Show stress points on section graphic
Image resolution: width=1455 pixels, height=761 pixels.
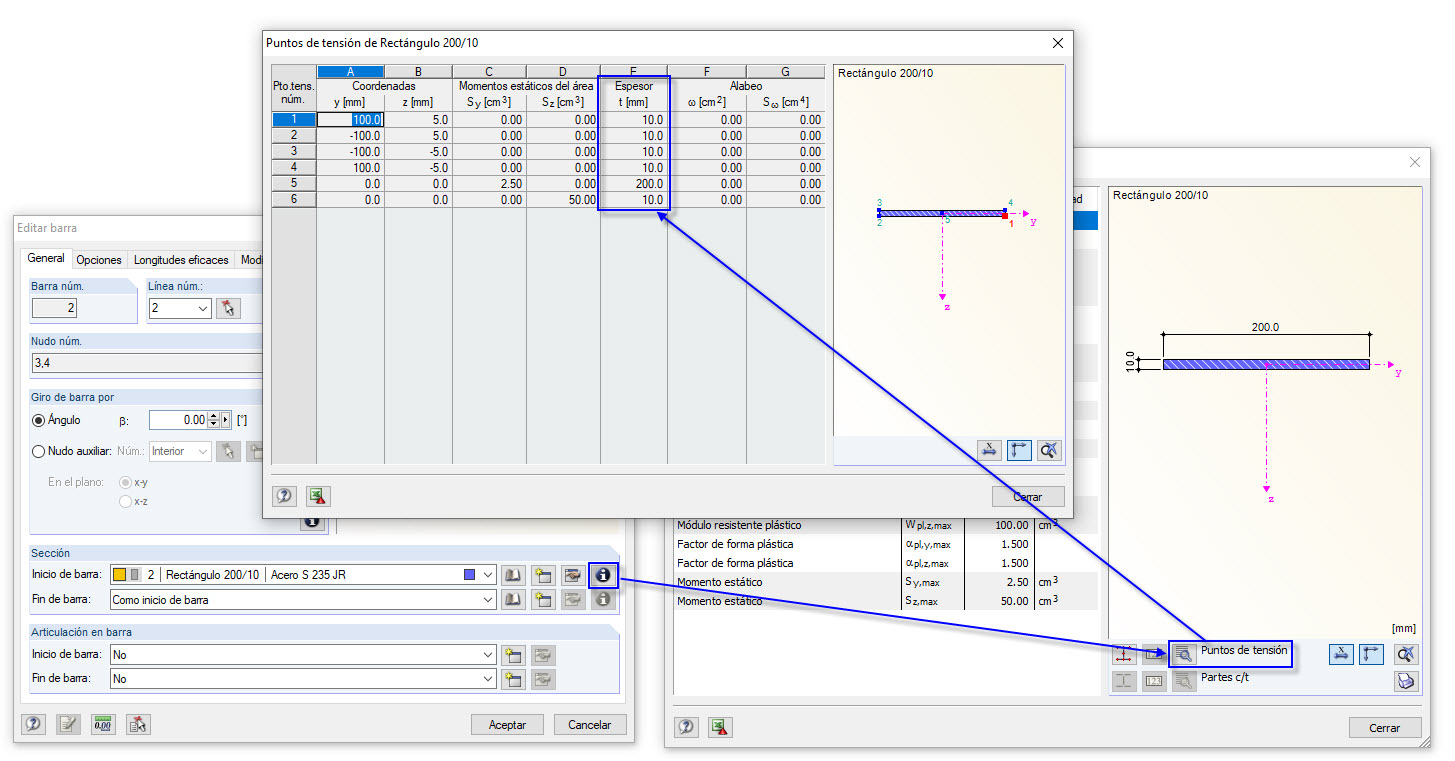[1125, 654]
